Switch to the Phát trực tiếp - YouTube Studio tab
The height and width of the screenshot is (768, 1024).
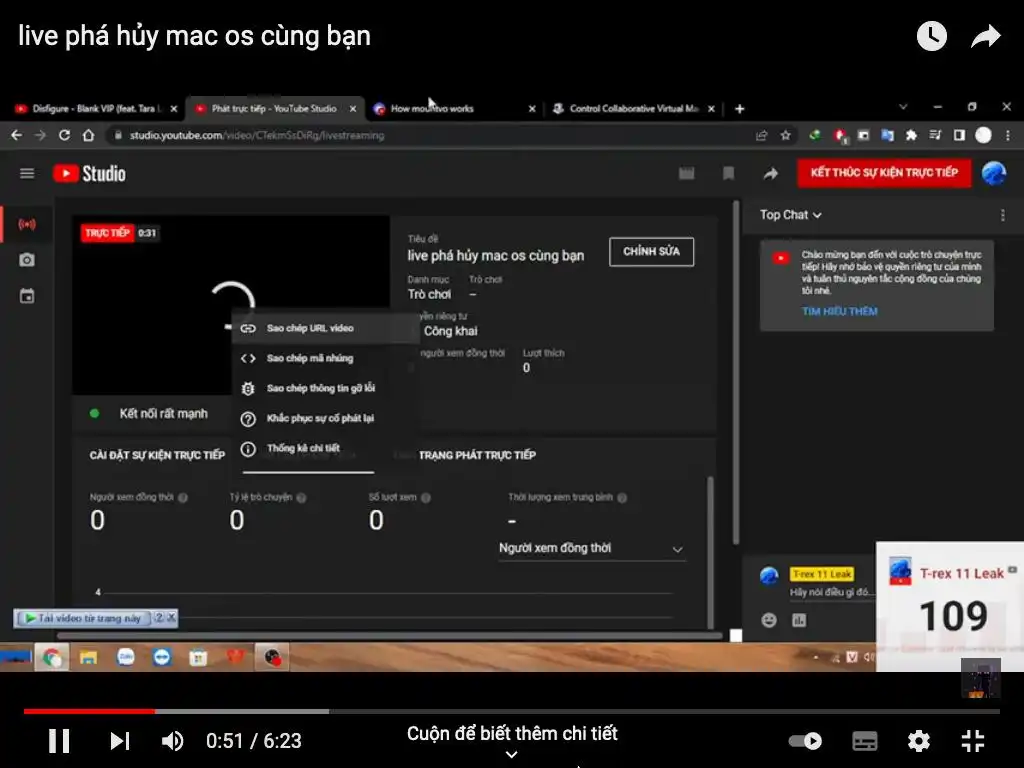[x=273, y=108]
